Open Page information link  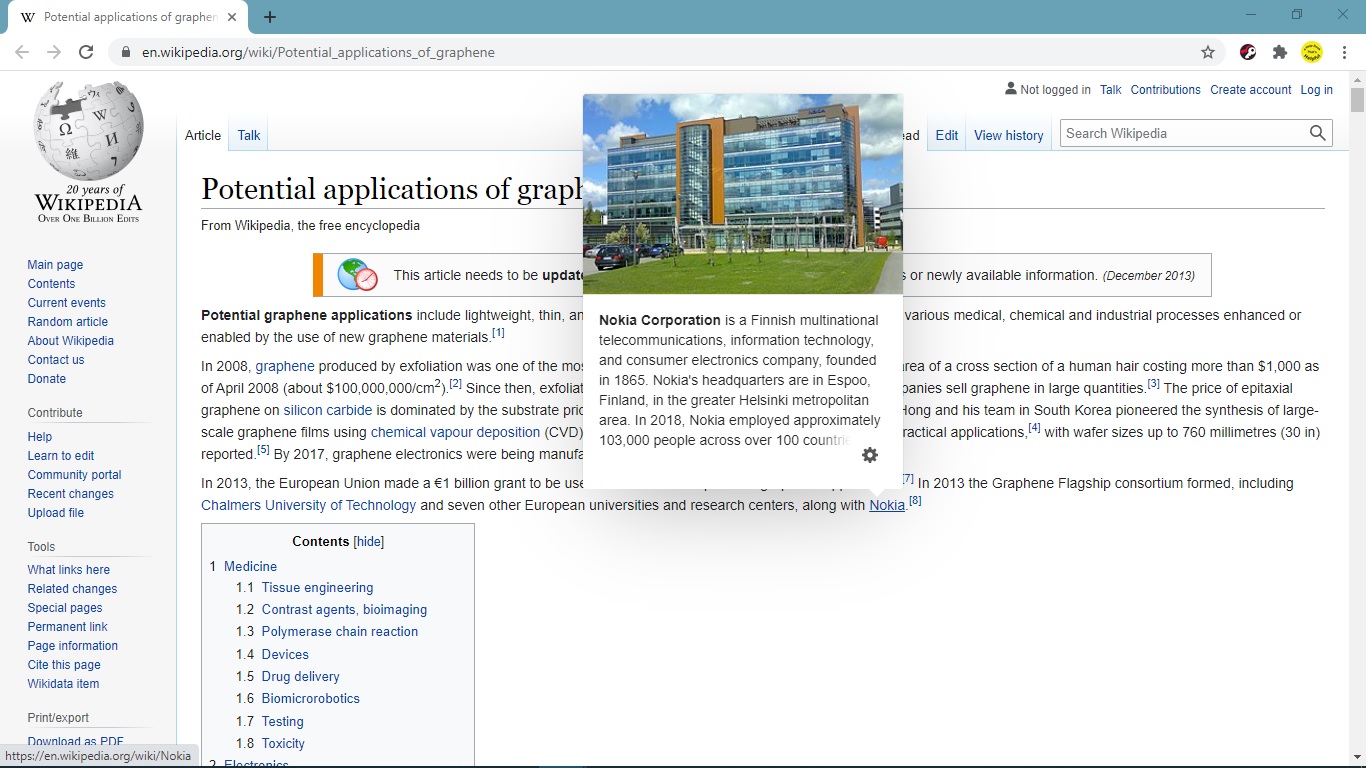click(73, 646)
